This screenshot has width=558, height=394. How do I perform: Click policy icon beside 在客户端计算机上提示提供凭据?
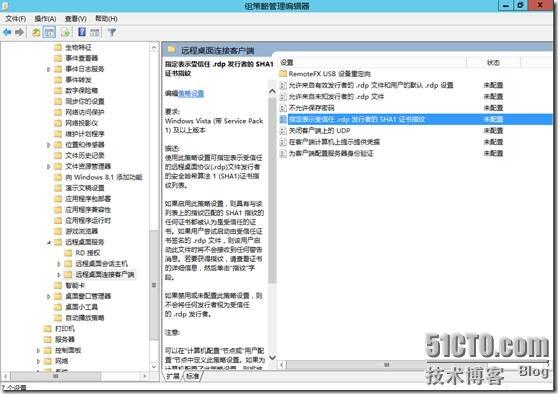[283, 142]
